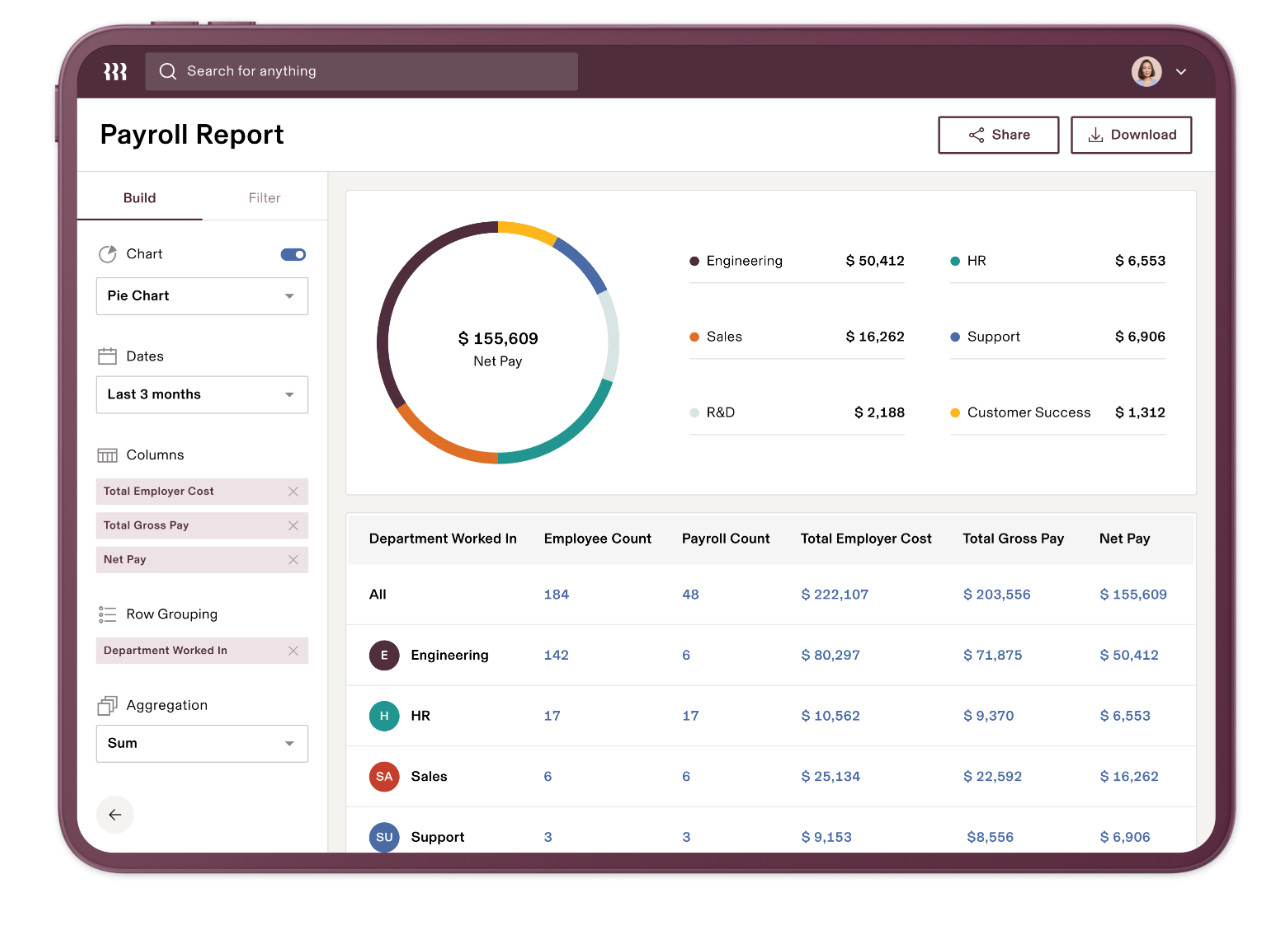Click the Support department SU icon

point(384,837)
